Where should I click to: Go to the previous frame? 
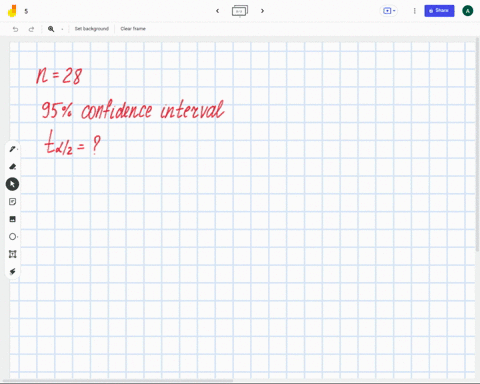coord(218,11)
